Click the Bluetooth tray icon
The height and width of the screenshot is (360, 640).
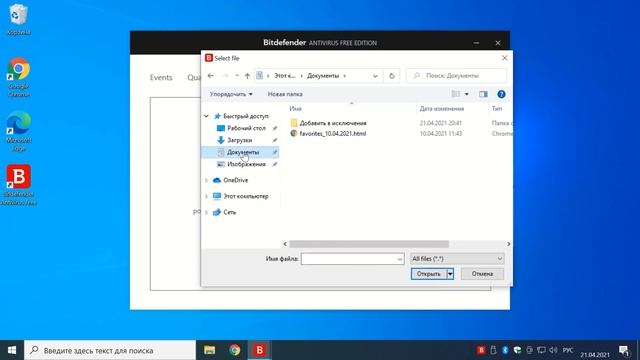pyautogui.click(x=505, y=350)
